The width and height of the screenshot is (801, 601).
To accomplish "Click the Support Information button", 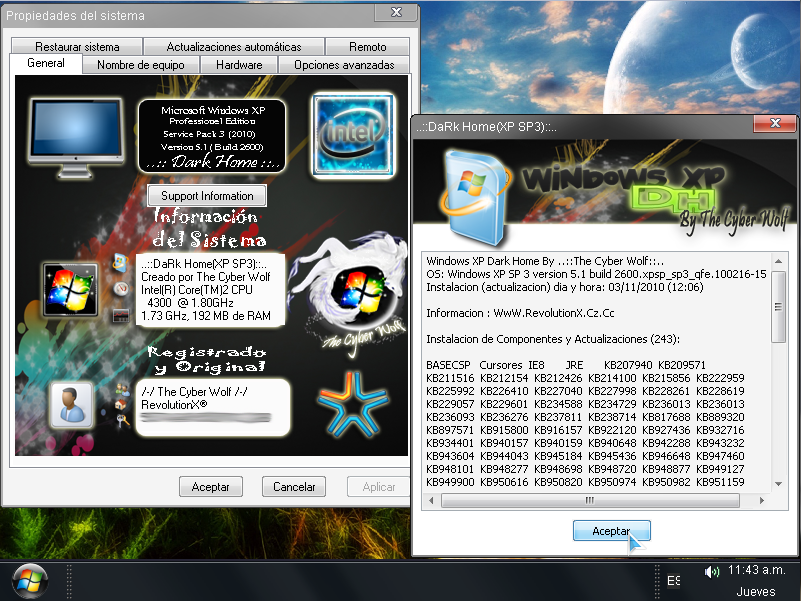I will pyautogui.click(x=207, y=196).
